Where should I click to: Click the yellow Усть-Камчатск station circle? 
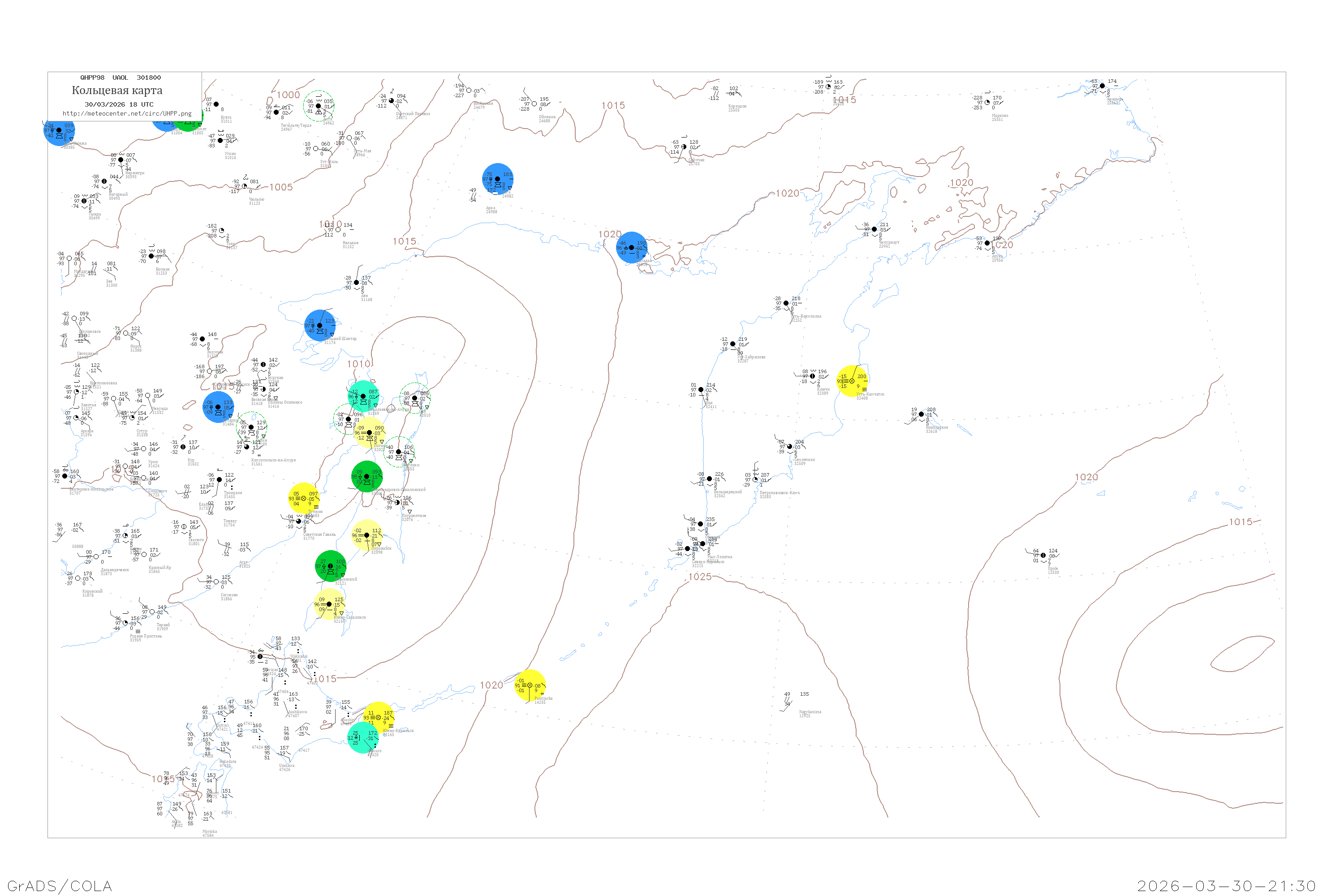click(852, 381)
